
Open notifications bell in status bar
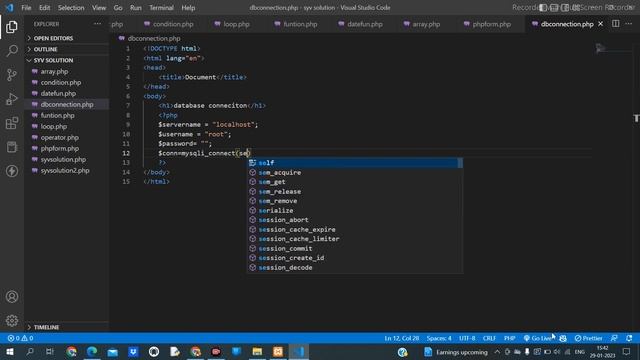point(629,338)
